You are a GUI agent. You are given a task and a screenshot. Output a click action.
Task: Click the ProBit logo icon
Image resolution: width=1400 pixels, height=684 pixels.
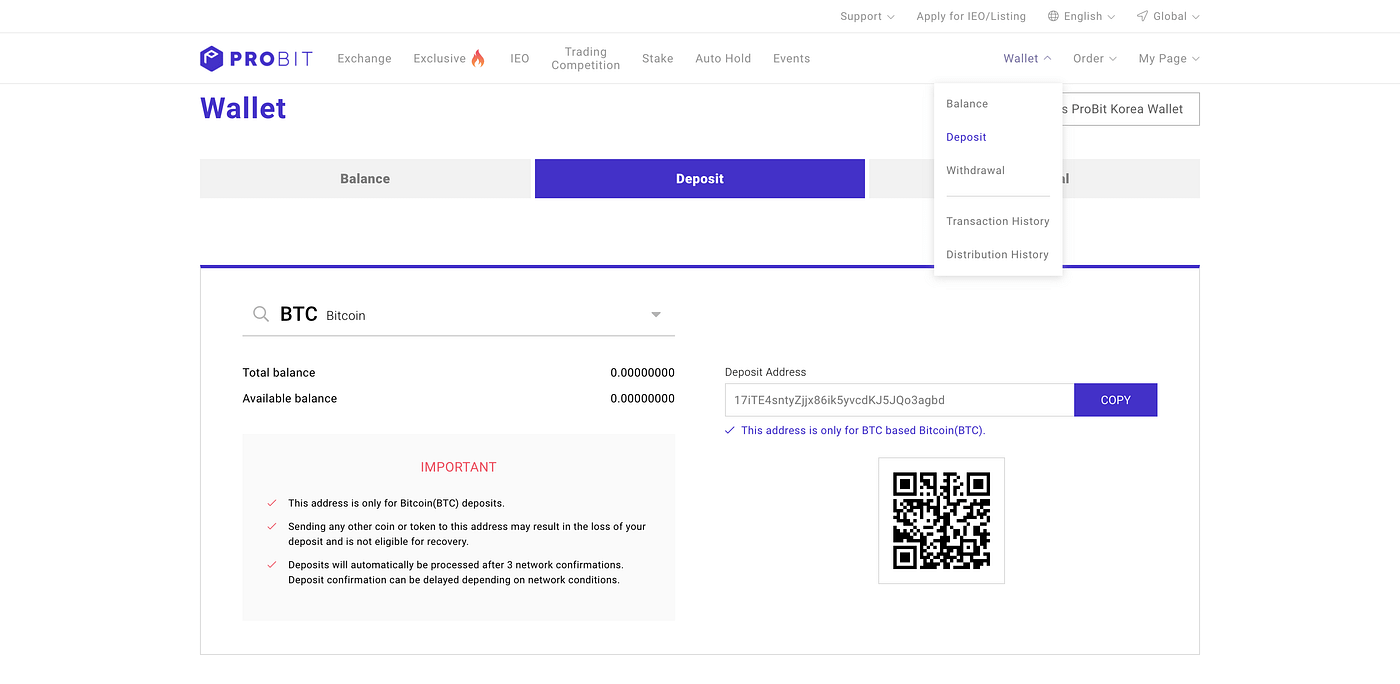click(x=211, y=58)
